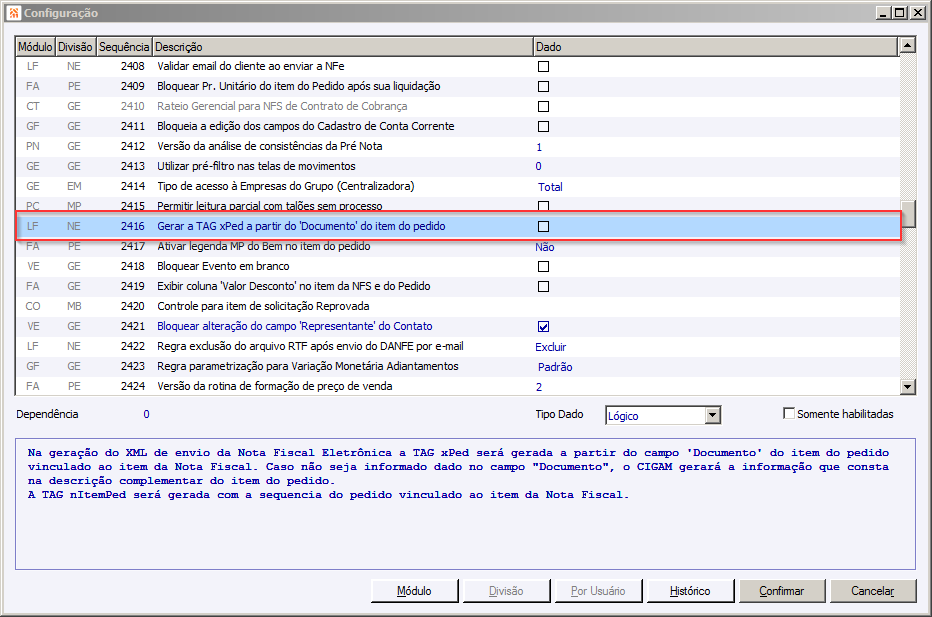Click the vertical scrollbar thumb
Screen dimensions: 932x617
pyautogui.click(x=908, y=214)
